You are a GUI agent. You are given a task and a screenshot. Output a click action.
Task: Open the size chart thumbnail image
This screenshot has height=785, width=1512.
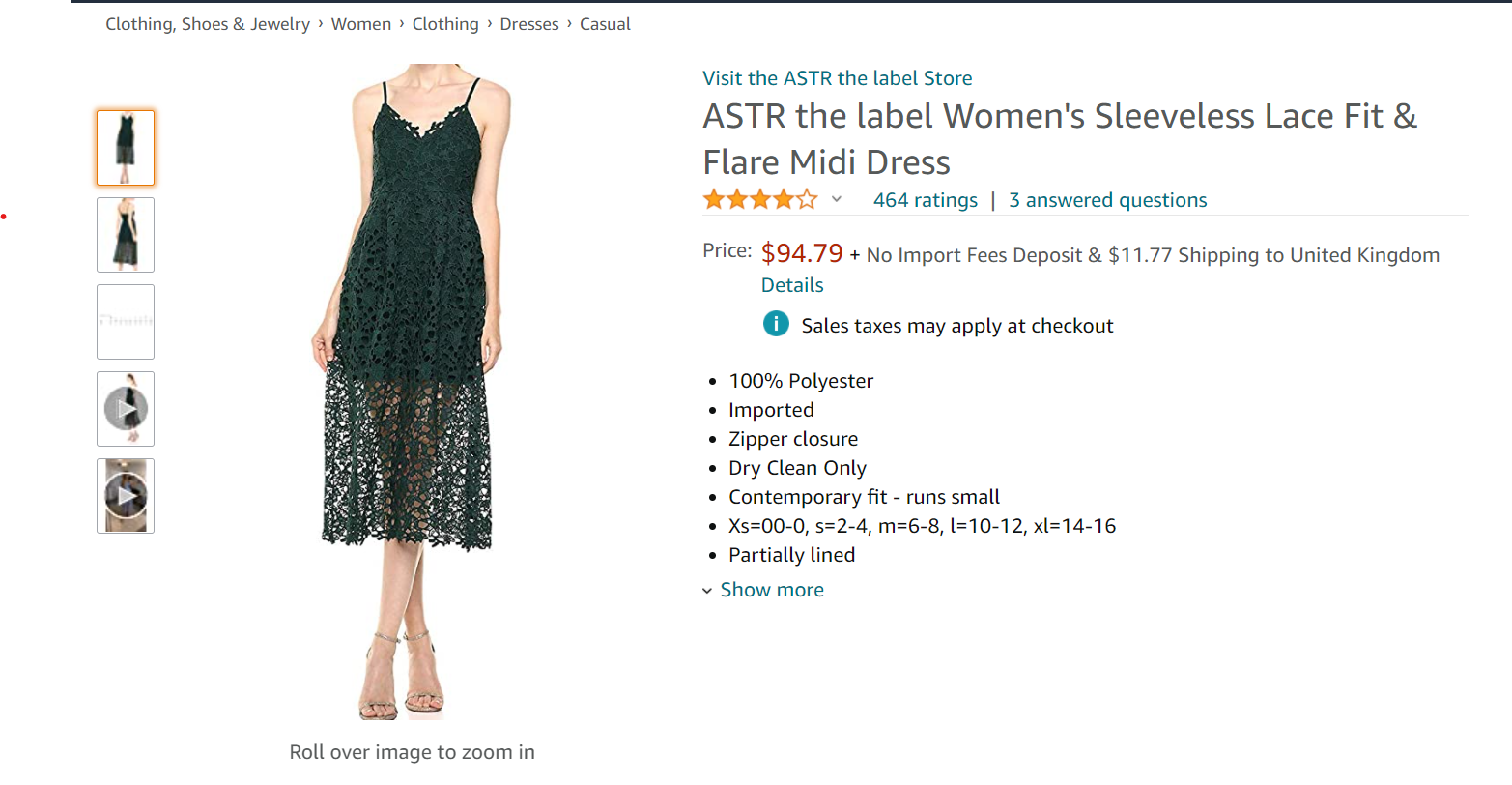coord(126,322)
